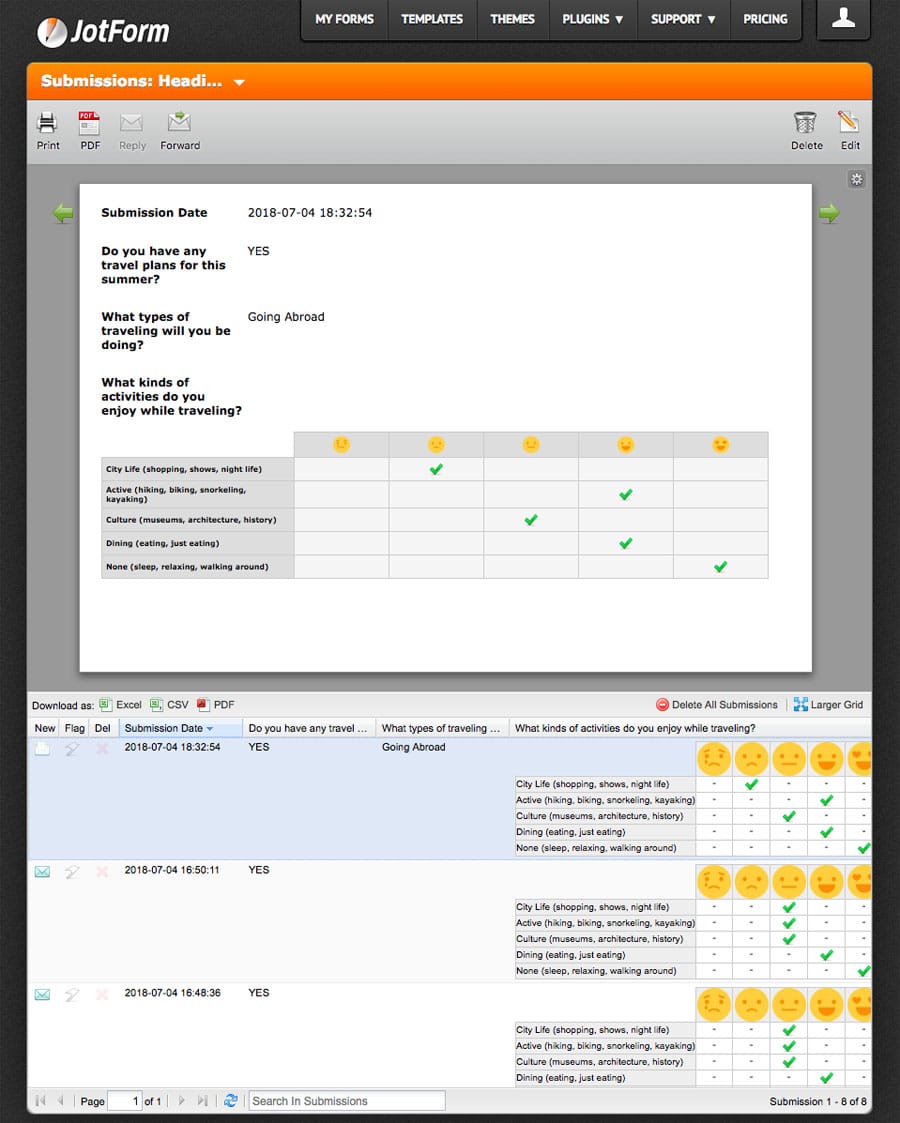Viewport: 900px width, 1123px height.
Task: Click 'Do you have any travel' column header
Action: click(x=309, y=728)
